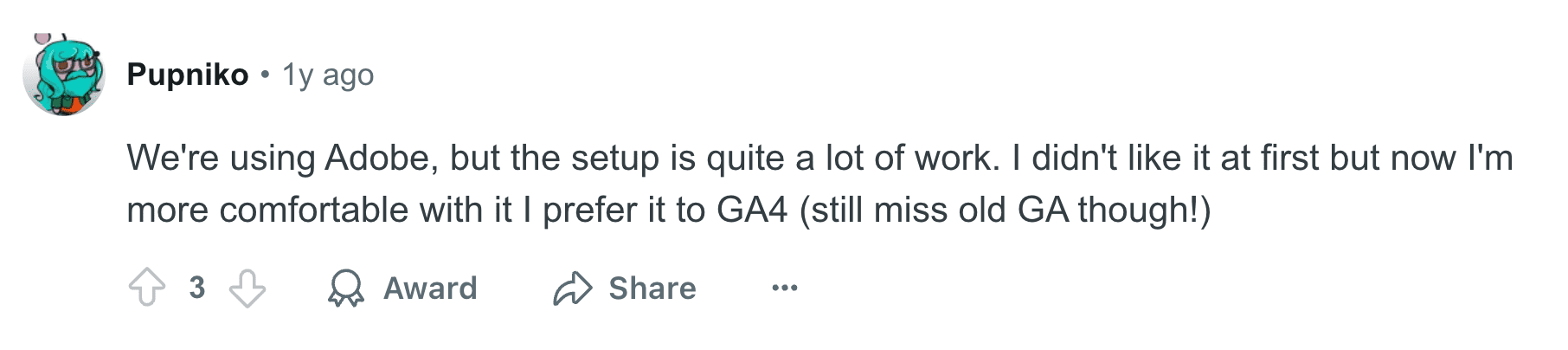Click the "1y ago" timestamp
Image resolution: width=1568 pixels, height=350 pixels.
pos(328,75)
